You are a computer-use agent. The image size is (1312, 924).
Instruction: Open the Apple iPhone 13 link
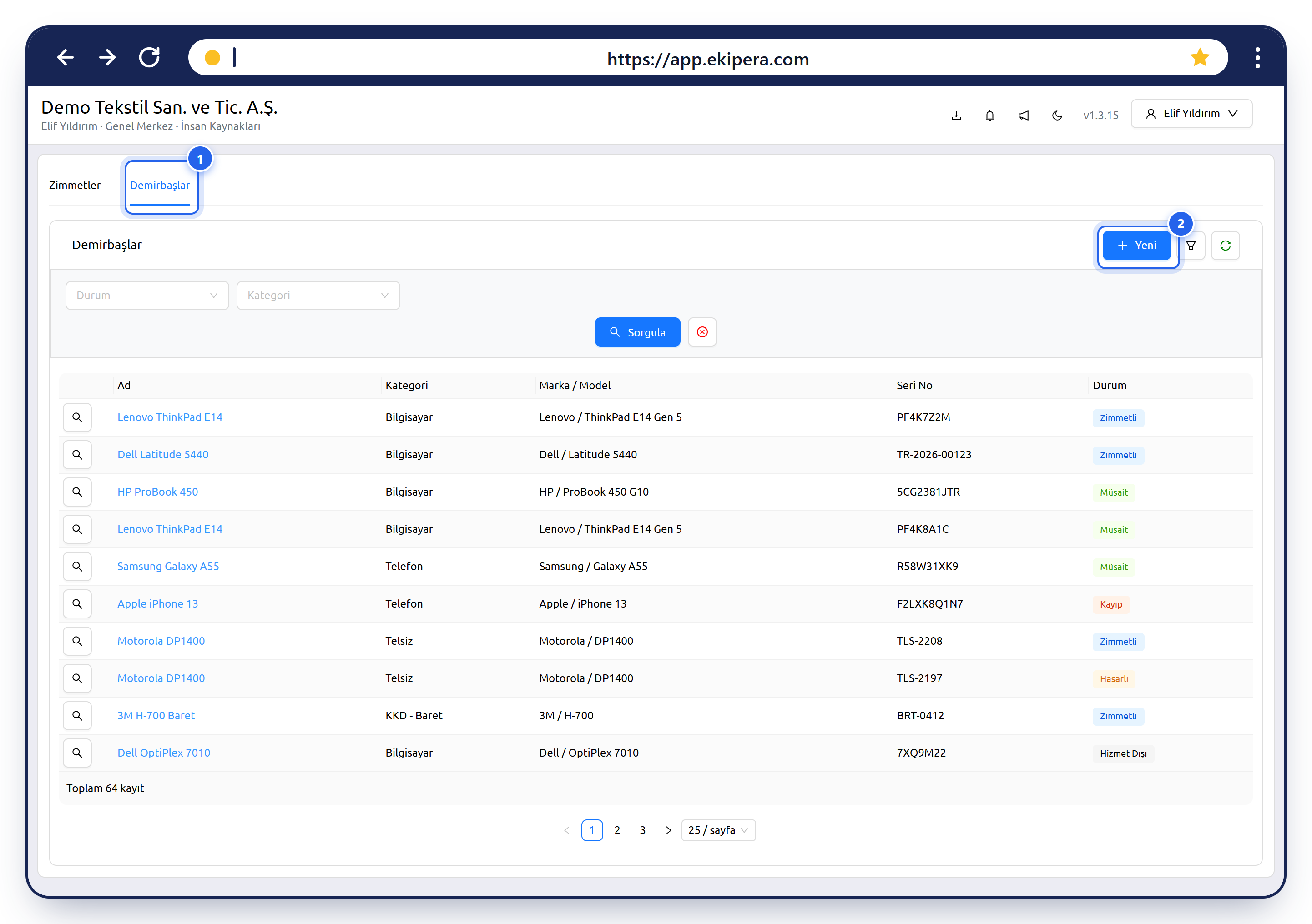(158, 603)
